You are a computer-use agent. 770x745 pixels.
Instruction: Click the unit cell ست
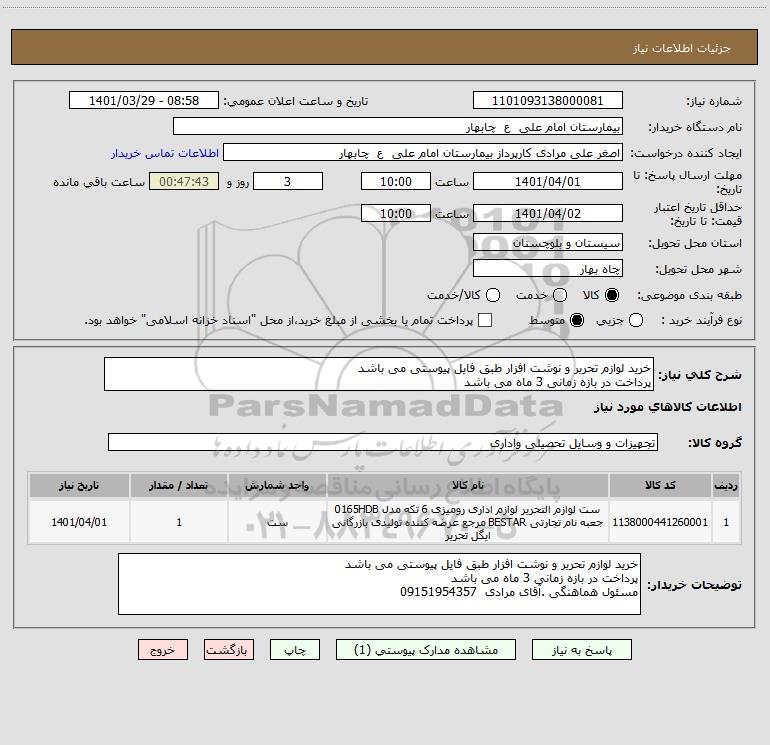coord(277,522)
